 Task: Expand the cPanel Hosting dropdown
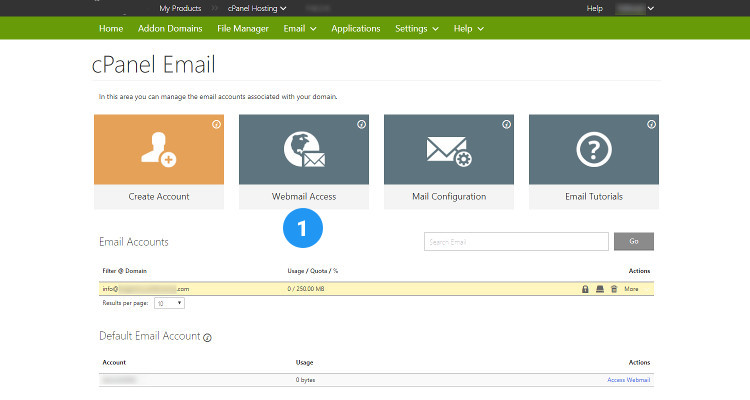coord(257,8)
